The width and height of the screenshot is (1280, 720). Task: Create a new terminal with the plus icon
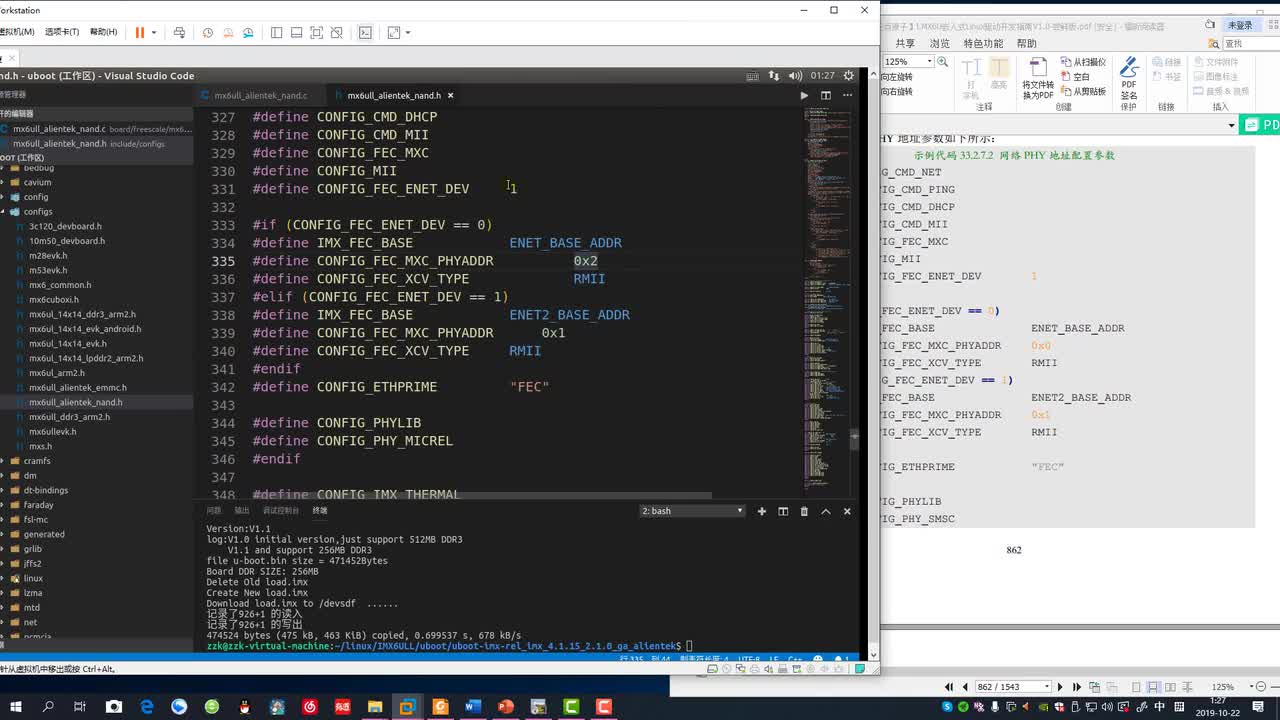click(x=762, y=511)
